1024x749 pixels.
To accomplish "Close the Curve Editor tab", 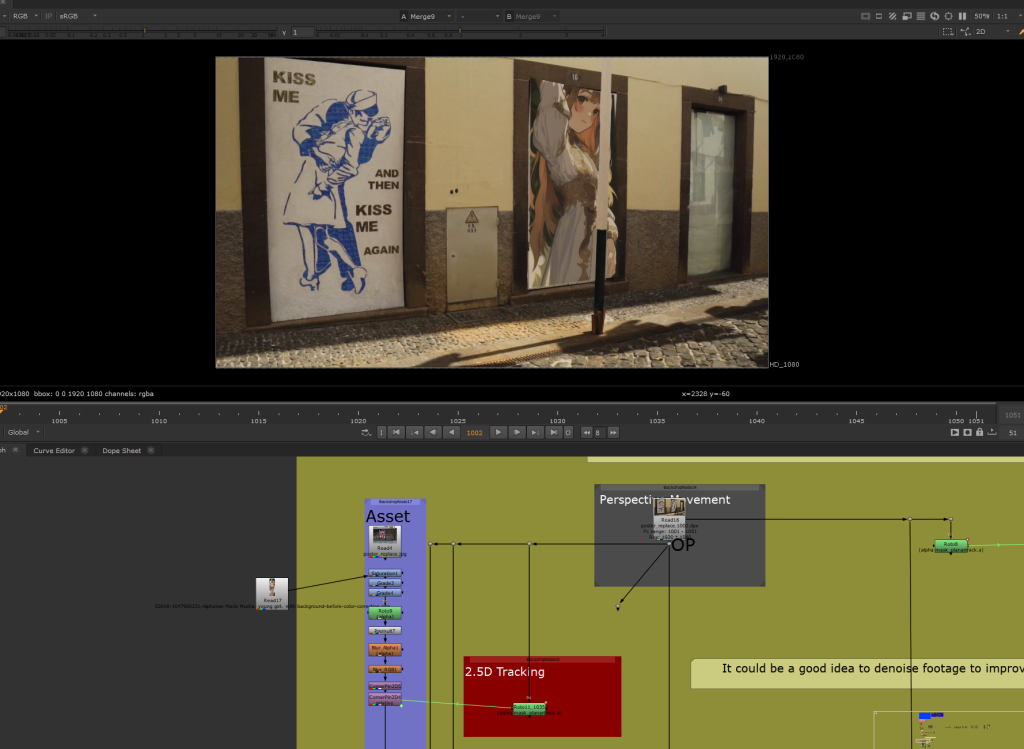I will 84,451.
